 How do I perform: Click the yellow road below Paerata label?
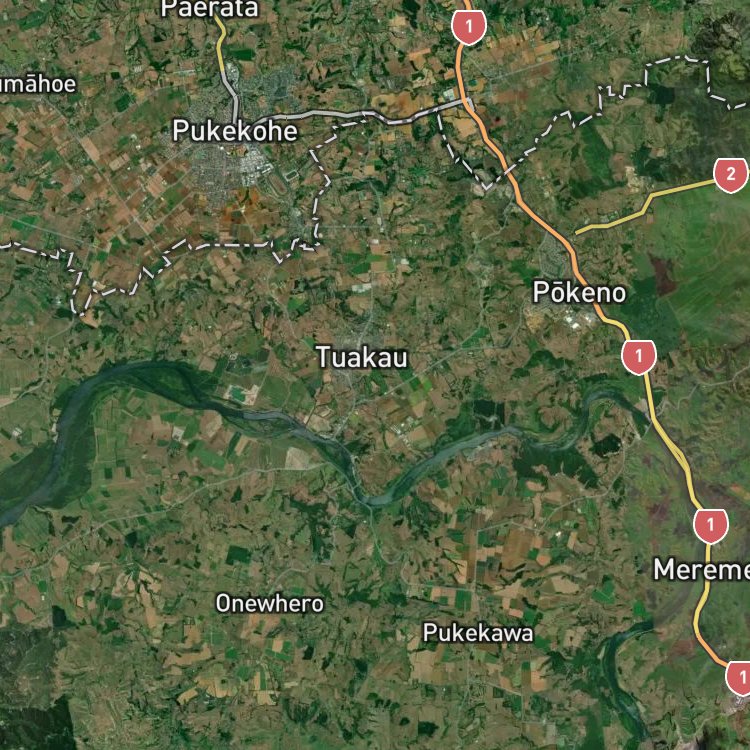click(x=221, y=45)
